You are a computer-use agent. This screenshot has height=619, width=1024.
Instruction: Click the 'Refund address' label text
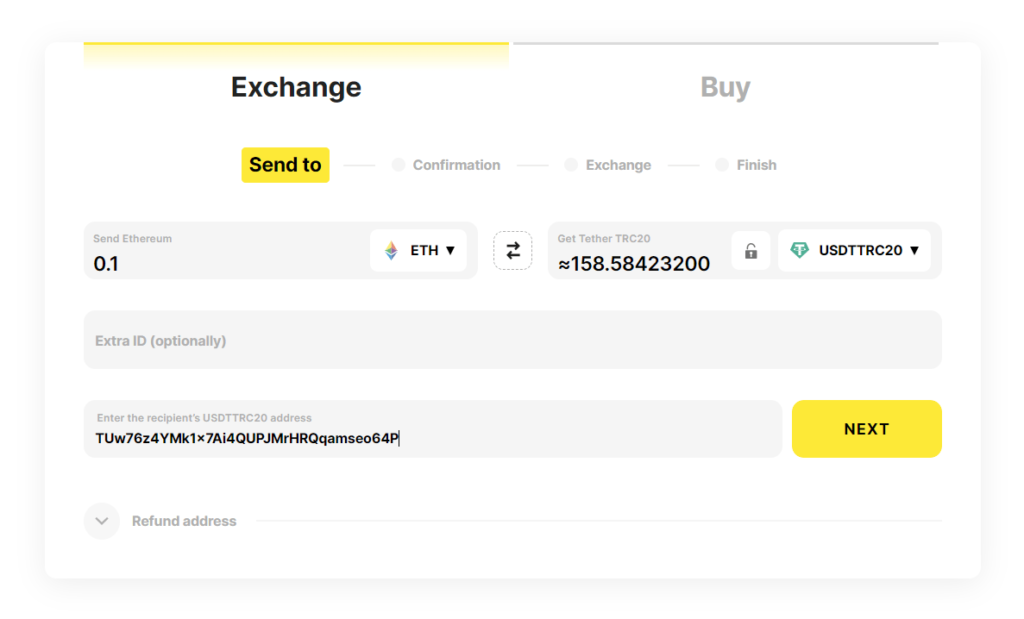coord(184,521)
